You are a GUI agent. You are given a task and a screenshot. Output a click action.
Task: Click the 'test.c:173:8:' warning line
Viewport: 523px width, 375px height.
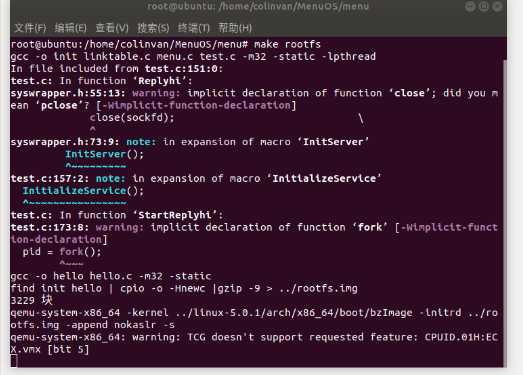(x=254, y=227)
